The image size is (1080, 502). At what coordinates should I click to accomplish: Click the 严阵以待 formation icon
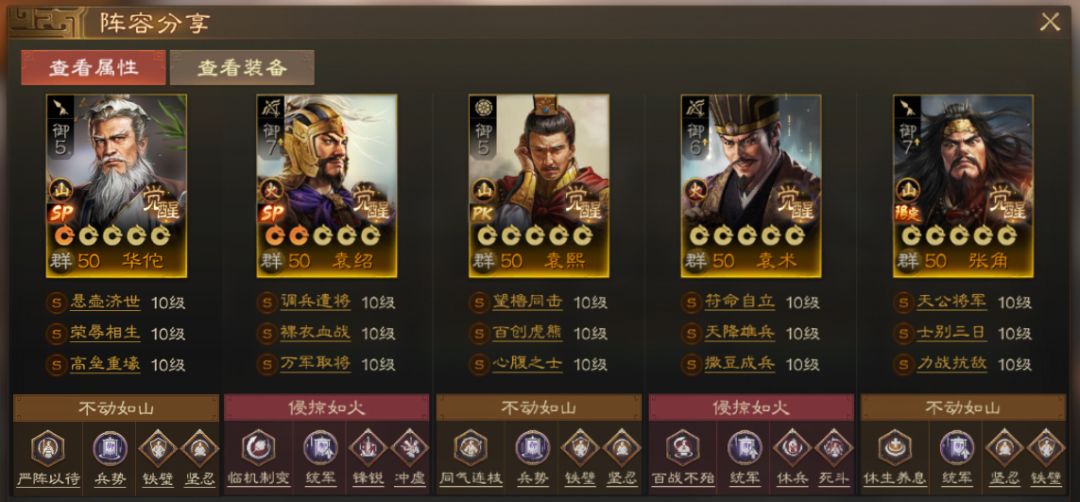48,448
